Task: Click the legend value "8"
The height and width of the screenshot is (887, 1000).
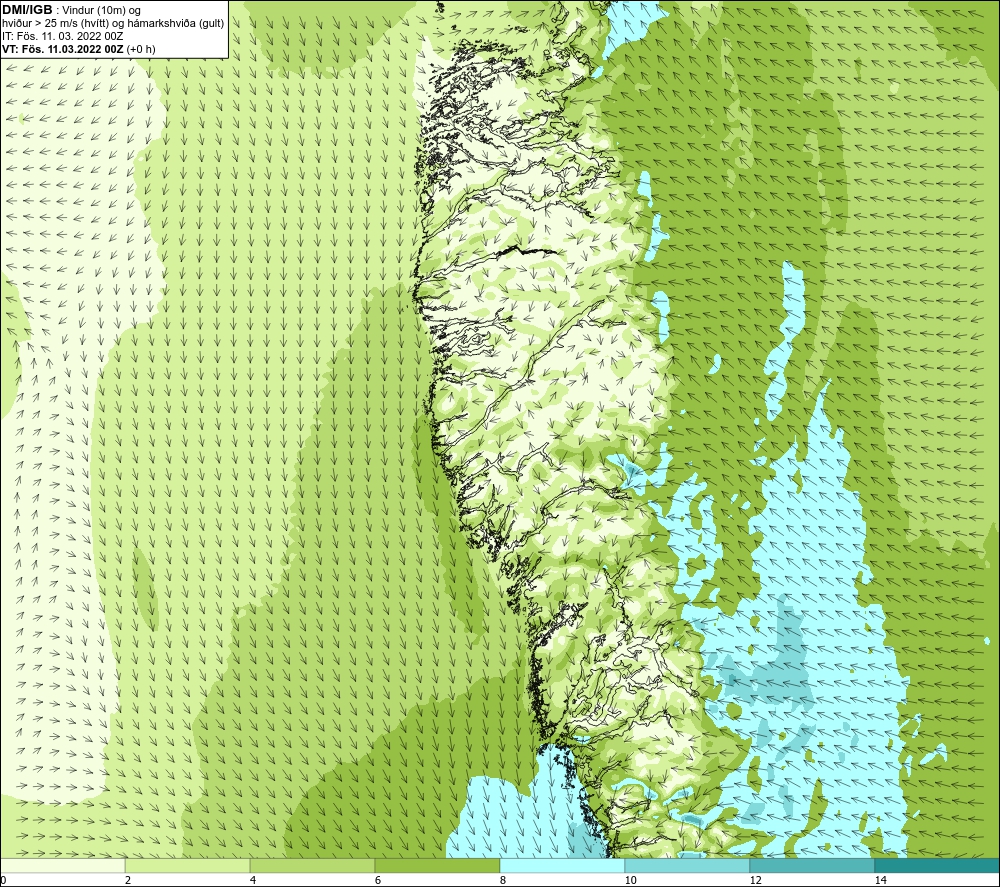Action: [x=503, y=880]
